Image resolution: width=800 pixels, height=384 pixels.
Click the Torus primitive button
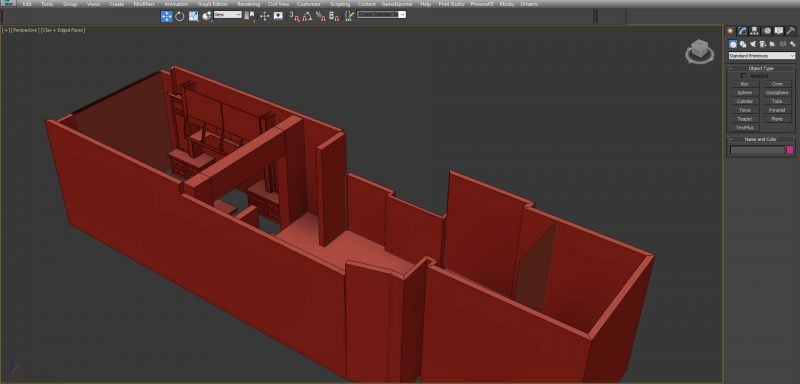(x=745, y=110)
